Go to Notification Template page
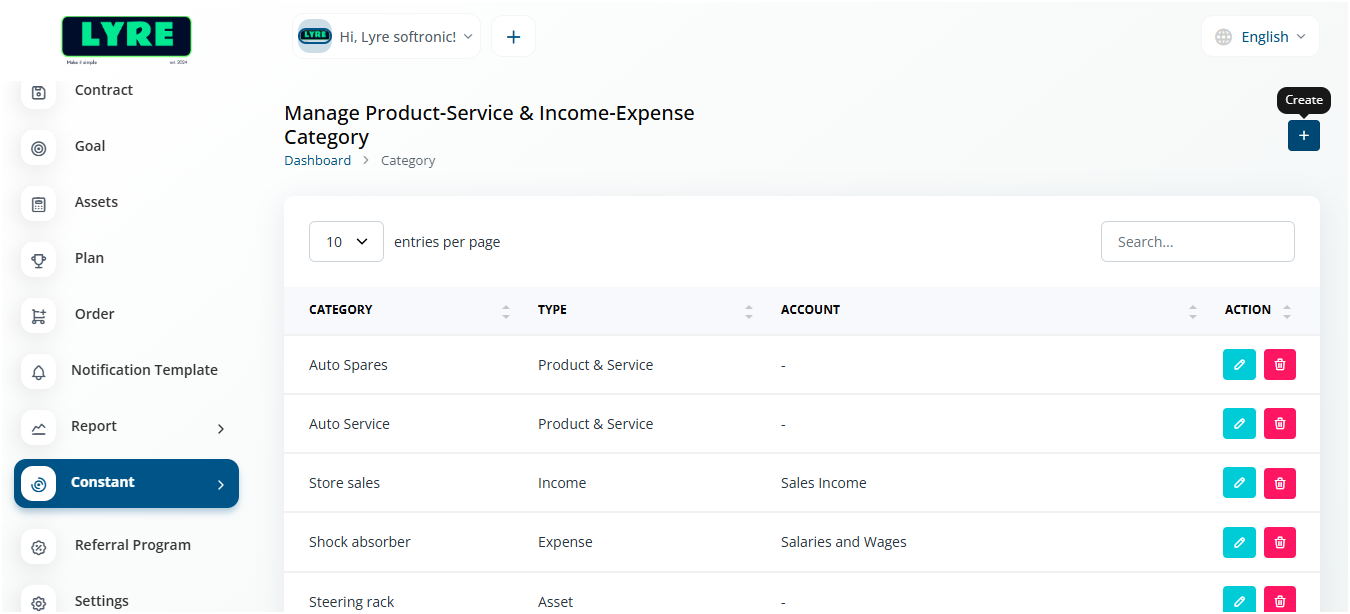Screen dimensions: 1350x614 pos(144,370)
